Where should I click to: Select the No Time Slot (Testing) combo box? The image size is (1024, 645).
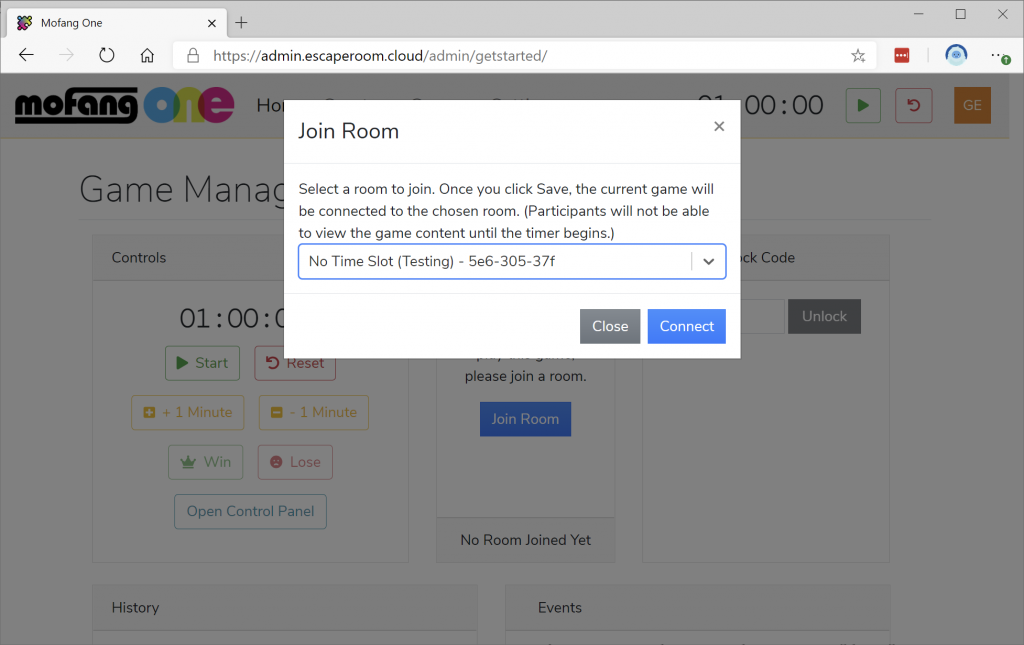tap(495, 261)
